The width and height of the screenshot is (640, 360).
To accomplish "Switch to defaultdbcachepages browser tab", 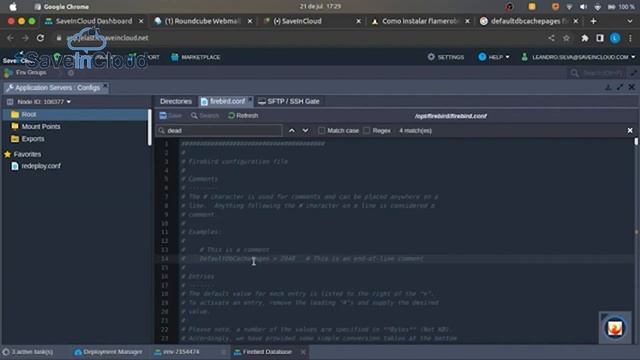I will pyautogui.click(x=529, y=21).
